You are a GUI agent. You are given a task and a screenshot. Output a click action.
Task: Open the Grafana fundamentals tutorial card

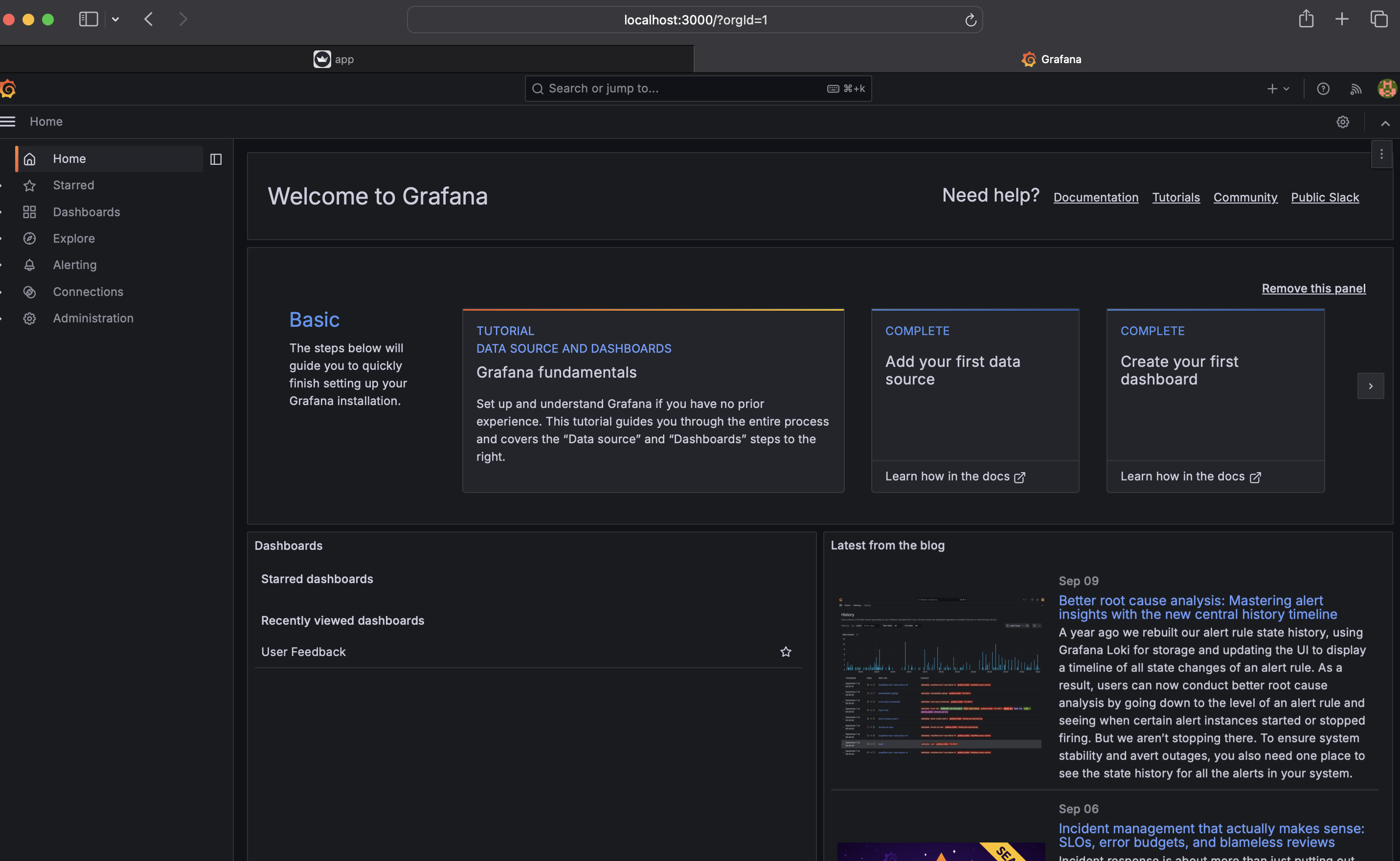(x=653, y=401)
